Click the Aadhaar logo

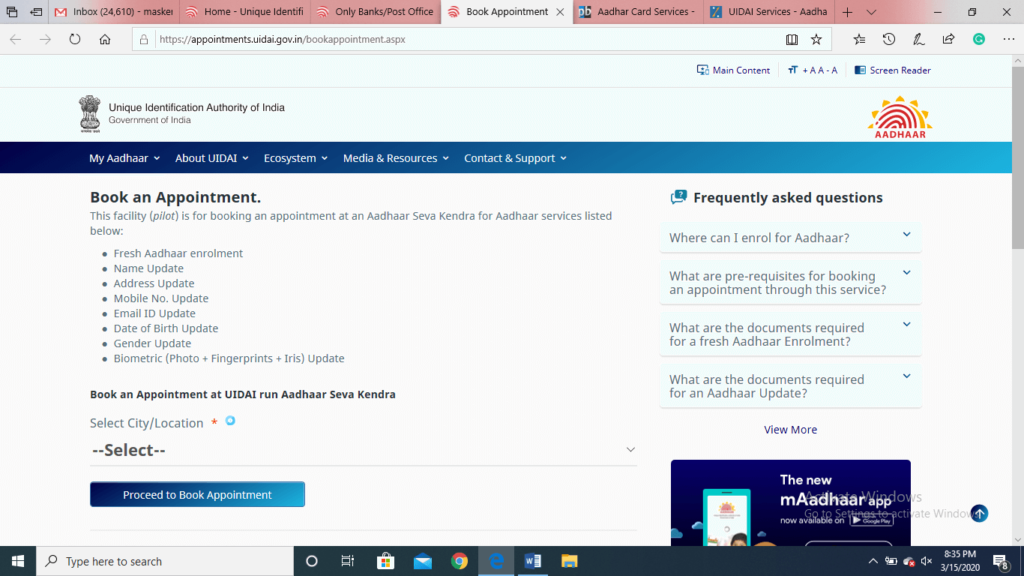[899, 117]
